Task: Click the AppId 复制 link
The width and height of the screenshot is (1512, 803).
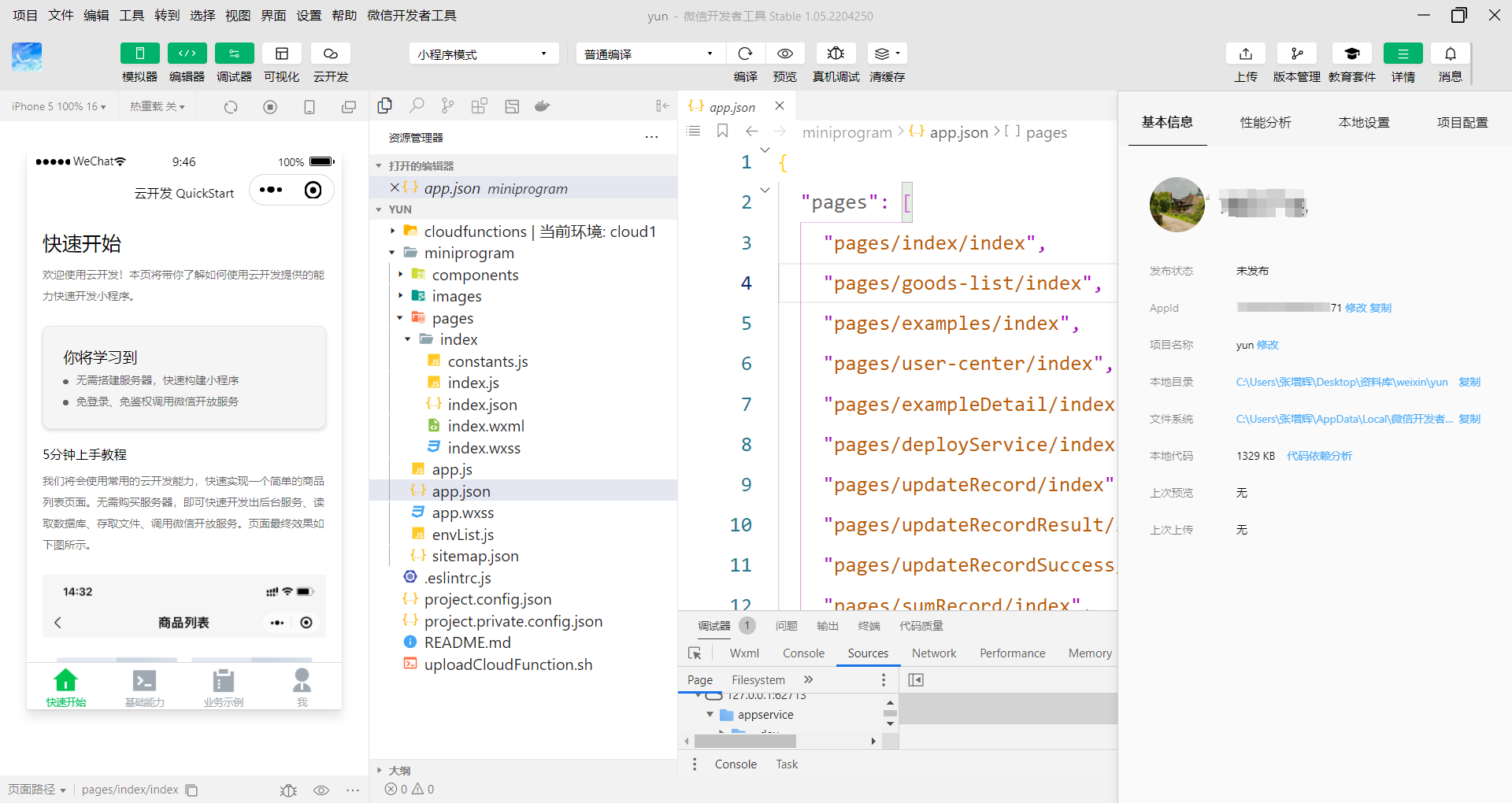Action: [x=1380, y=308]
